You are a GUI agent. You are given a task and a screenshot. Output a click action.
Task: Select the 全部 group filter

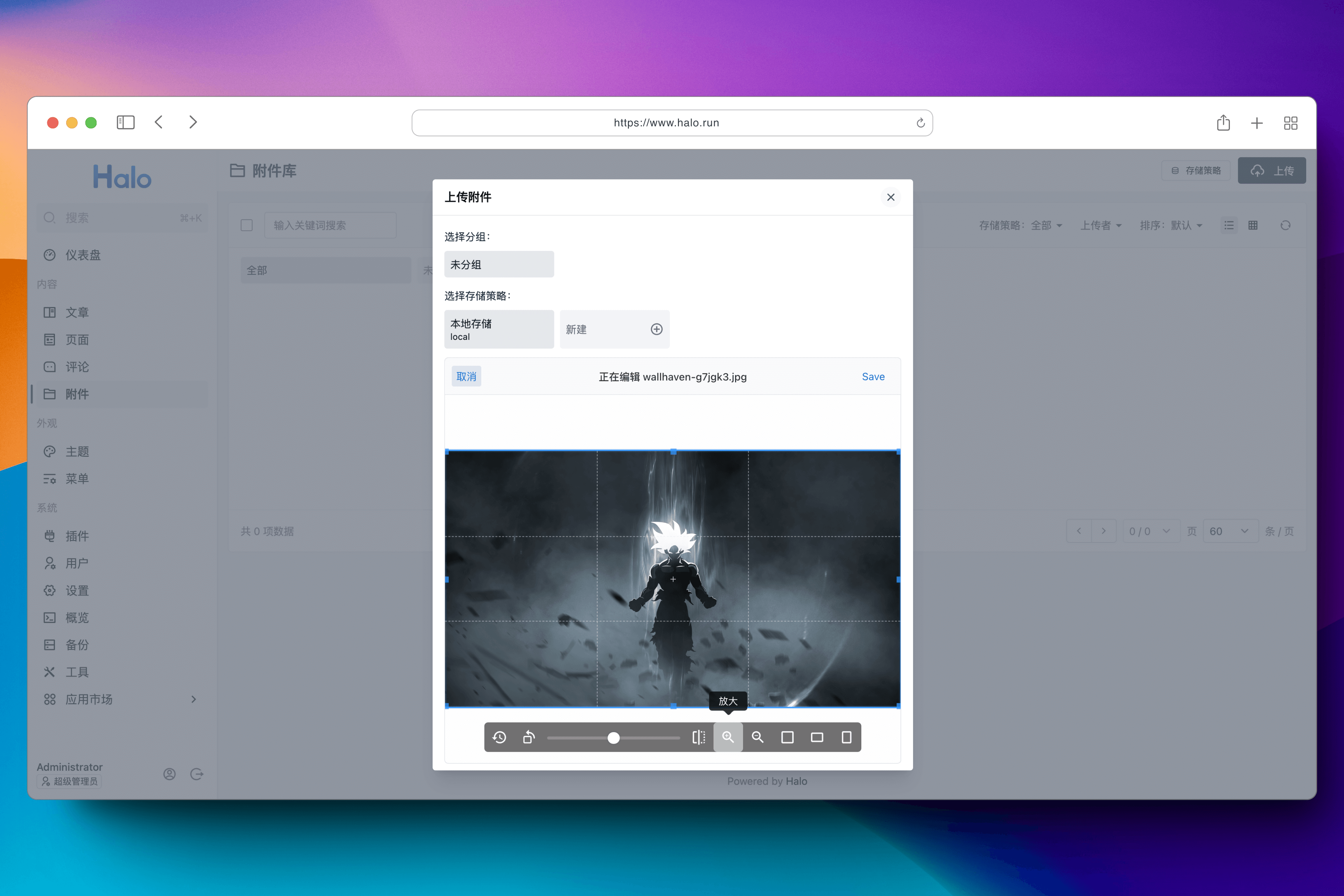(326, 270)
